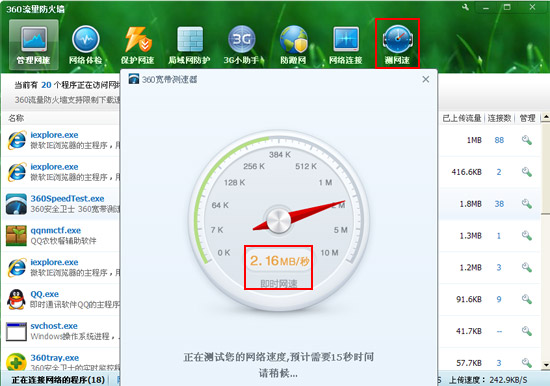The image size is (550, 386).
Task: Manage the iexplore.exe row with 416.6KB upload
Action: tap(526, 172)
